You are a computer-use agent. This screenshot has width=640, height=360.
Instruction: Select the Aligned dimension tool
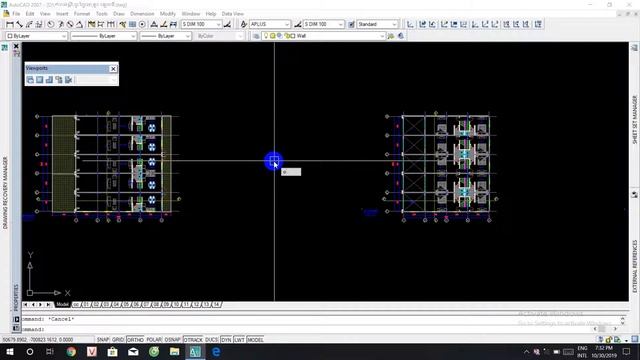pyautogui.click(x=19, y=24)
